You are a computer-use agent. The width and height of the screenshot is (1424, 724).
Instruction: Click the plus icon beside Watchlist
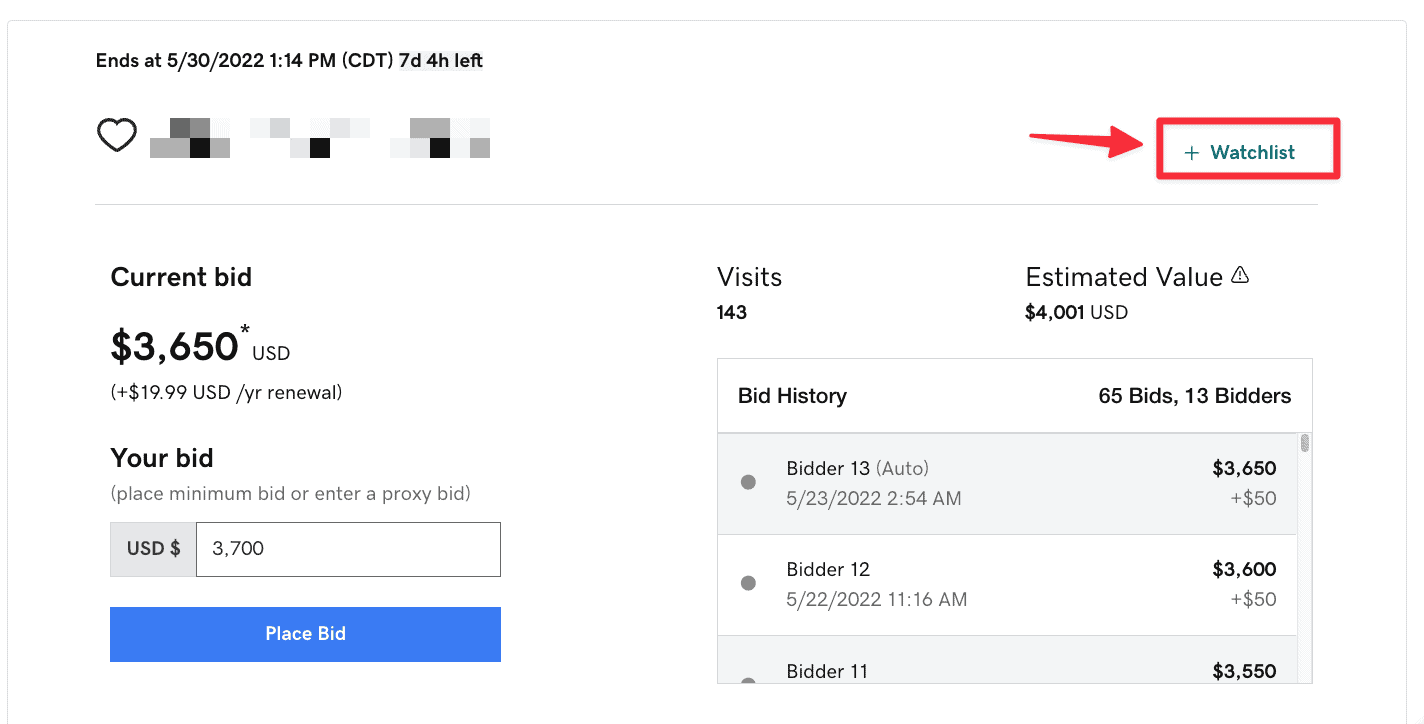pos(1191,153)
